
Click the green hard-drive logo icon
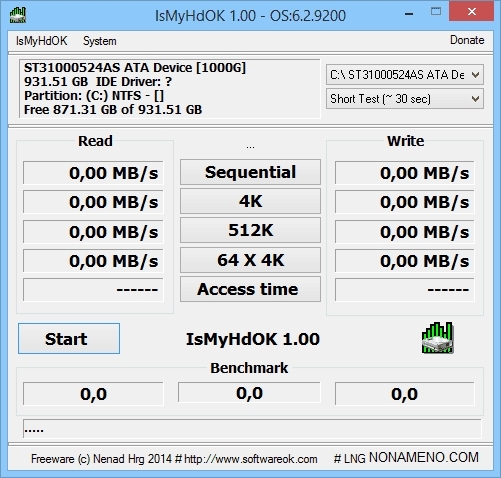[437, 338]
